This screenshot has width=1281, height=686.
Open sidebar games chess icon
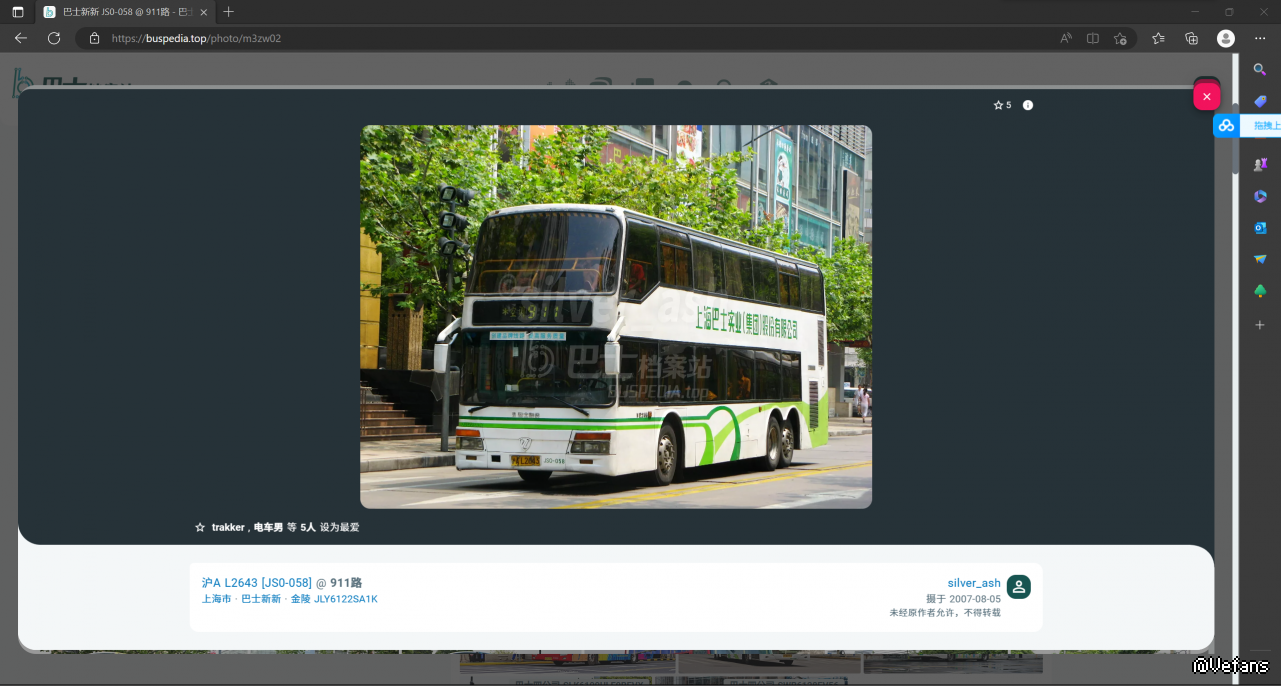coord(1260,164)
